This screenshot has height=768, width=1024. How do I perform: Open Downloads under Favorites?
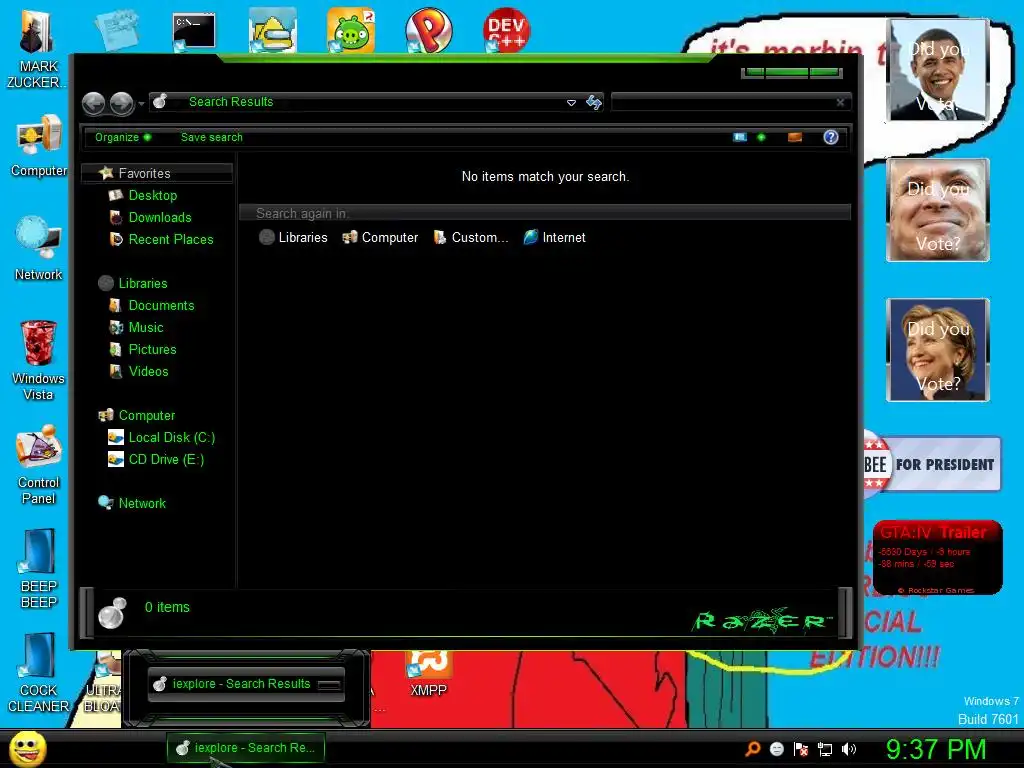pos(160,217)
